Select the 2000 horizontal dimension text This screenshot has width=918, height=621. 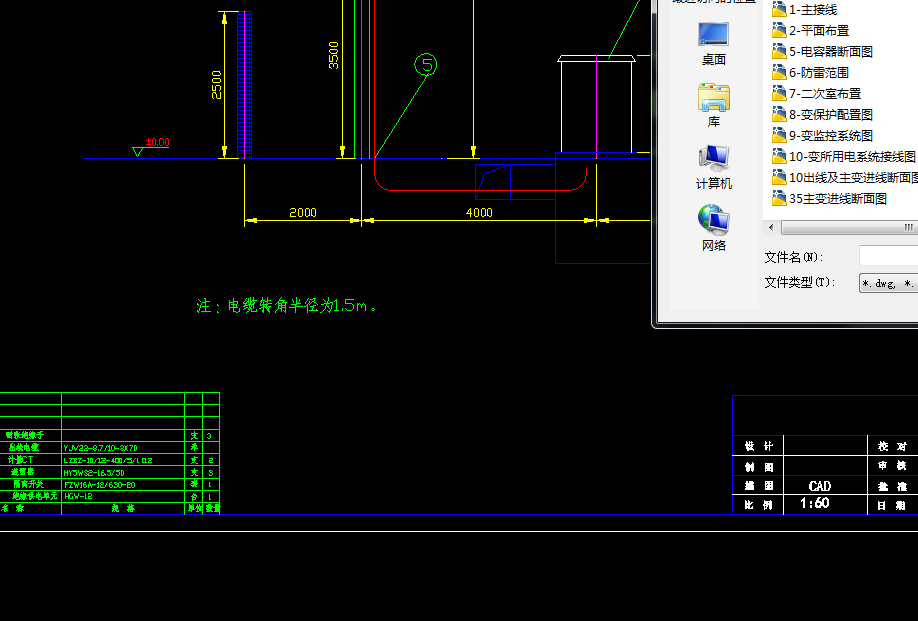[303, 212]
